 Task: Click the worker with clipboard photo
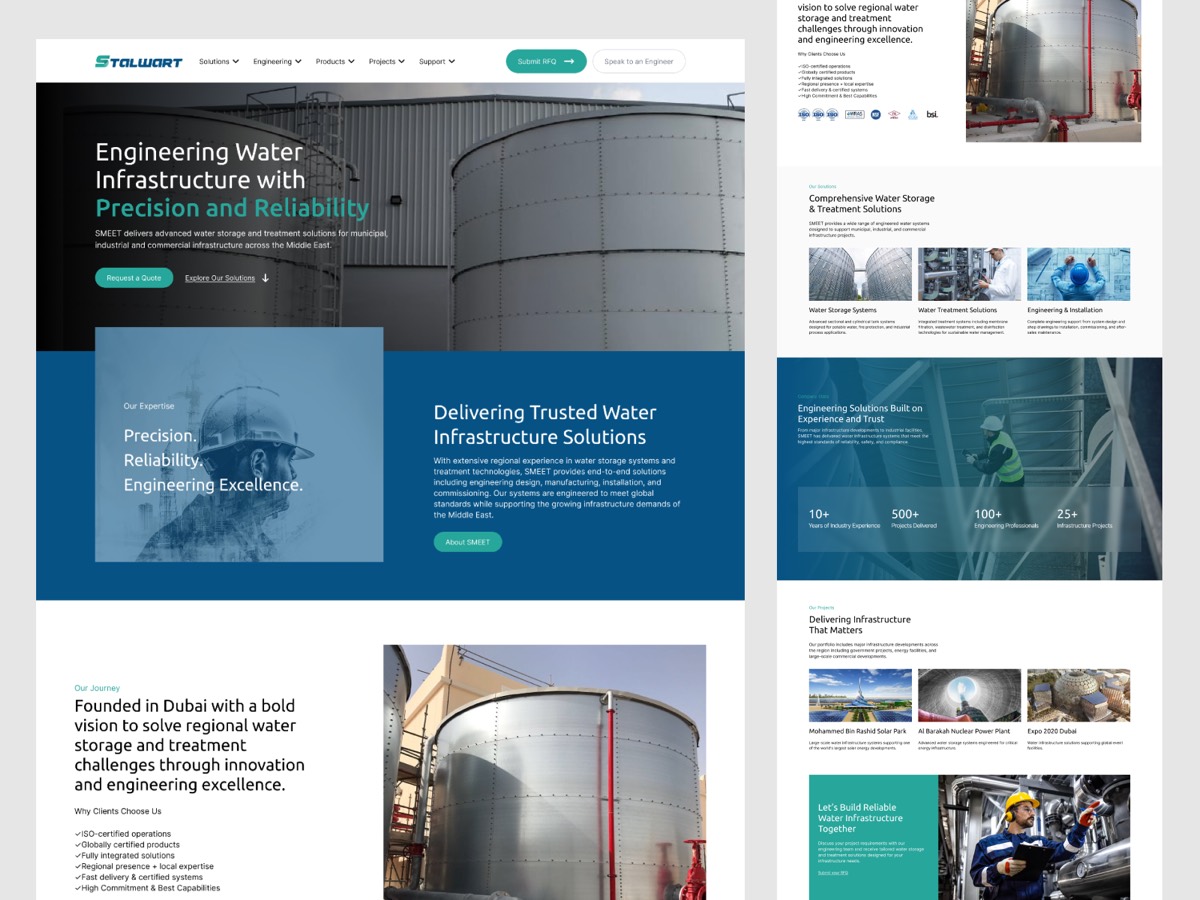1034,837
